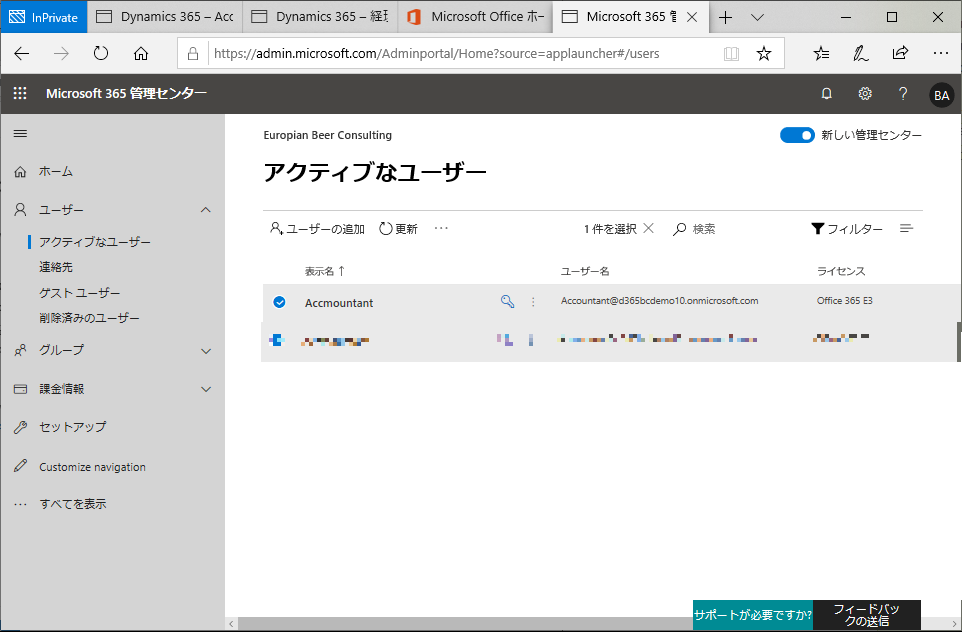
Task: Click the サポートが必要ですか? button
Action: coord(753,615)
